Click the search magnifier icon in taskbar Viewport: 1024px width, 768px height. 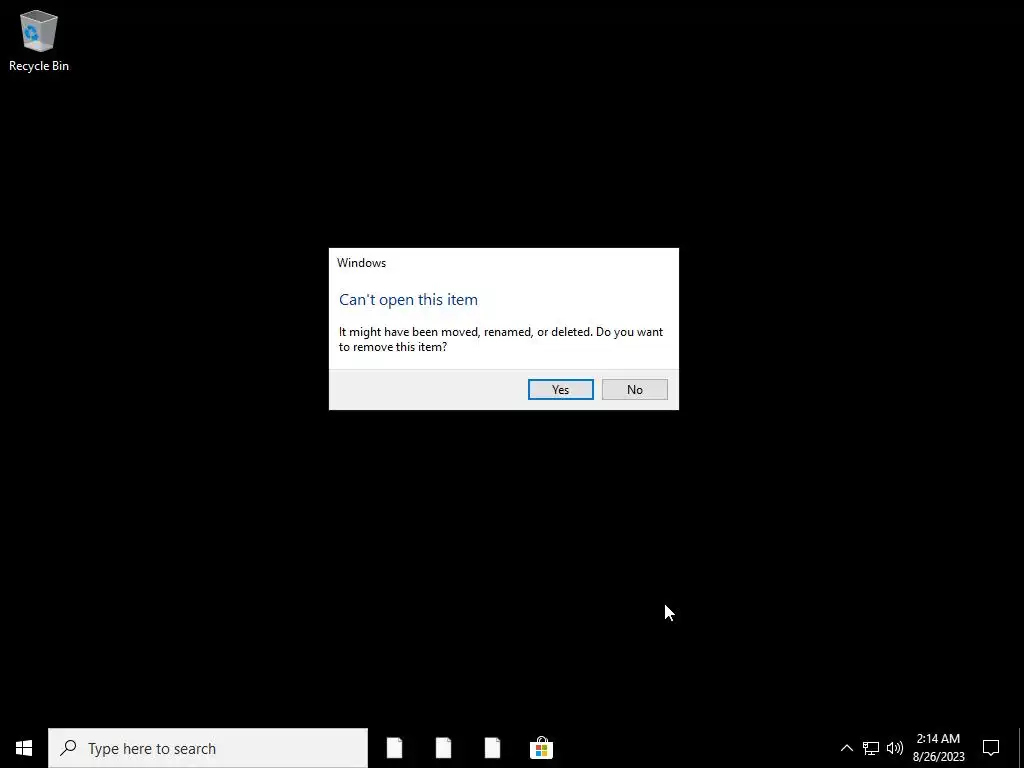coord(68,748)
